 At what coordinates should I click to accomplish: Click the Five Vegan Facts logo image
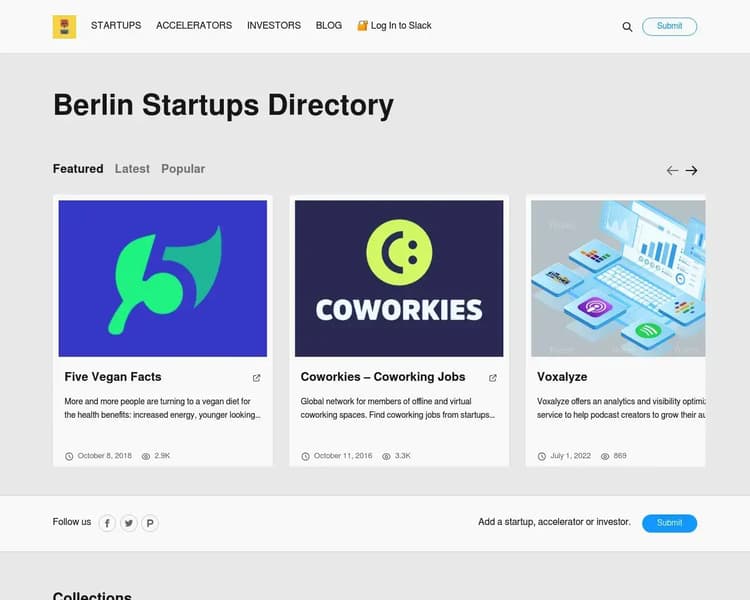tap(163, 278)
